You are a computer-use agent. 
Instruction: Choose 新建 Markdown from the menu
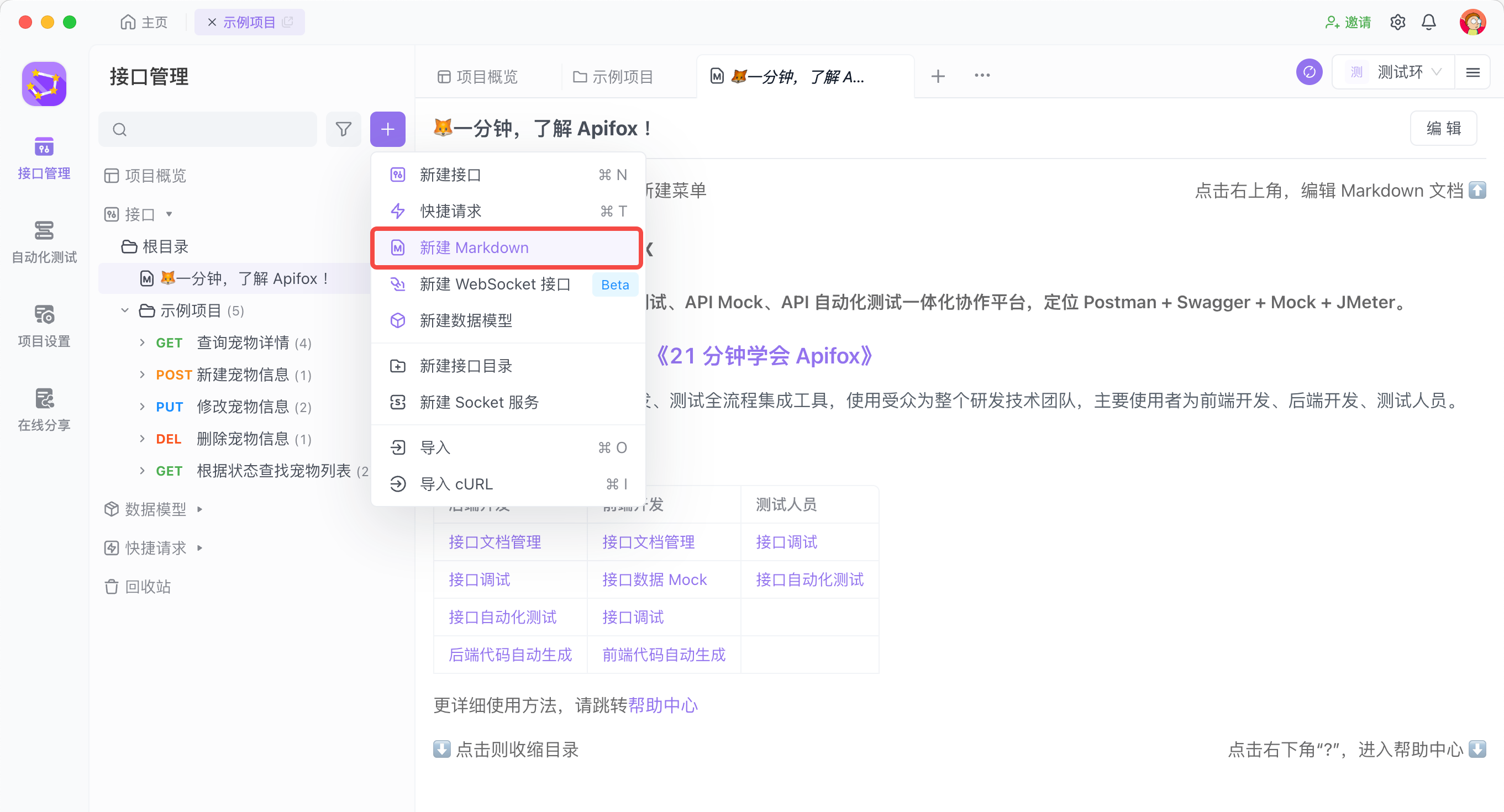508,247
